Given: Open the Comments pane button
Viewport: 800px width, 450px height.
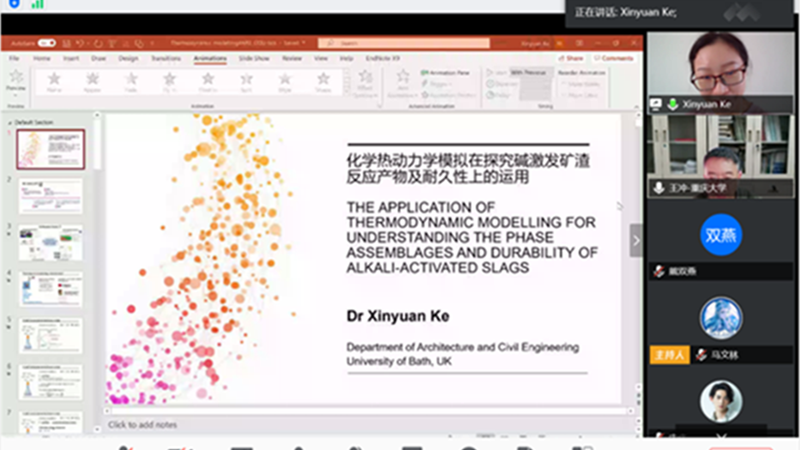Looking at the screenshot, I should tap(613, 58).
